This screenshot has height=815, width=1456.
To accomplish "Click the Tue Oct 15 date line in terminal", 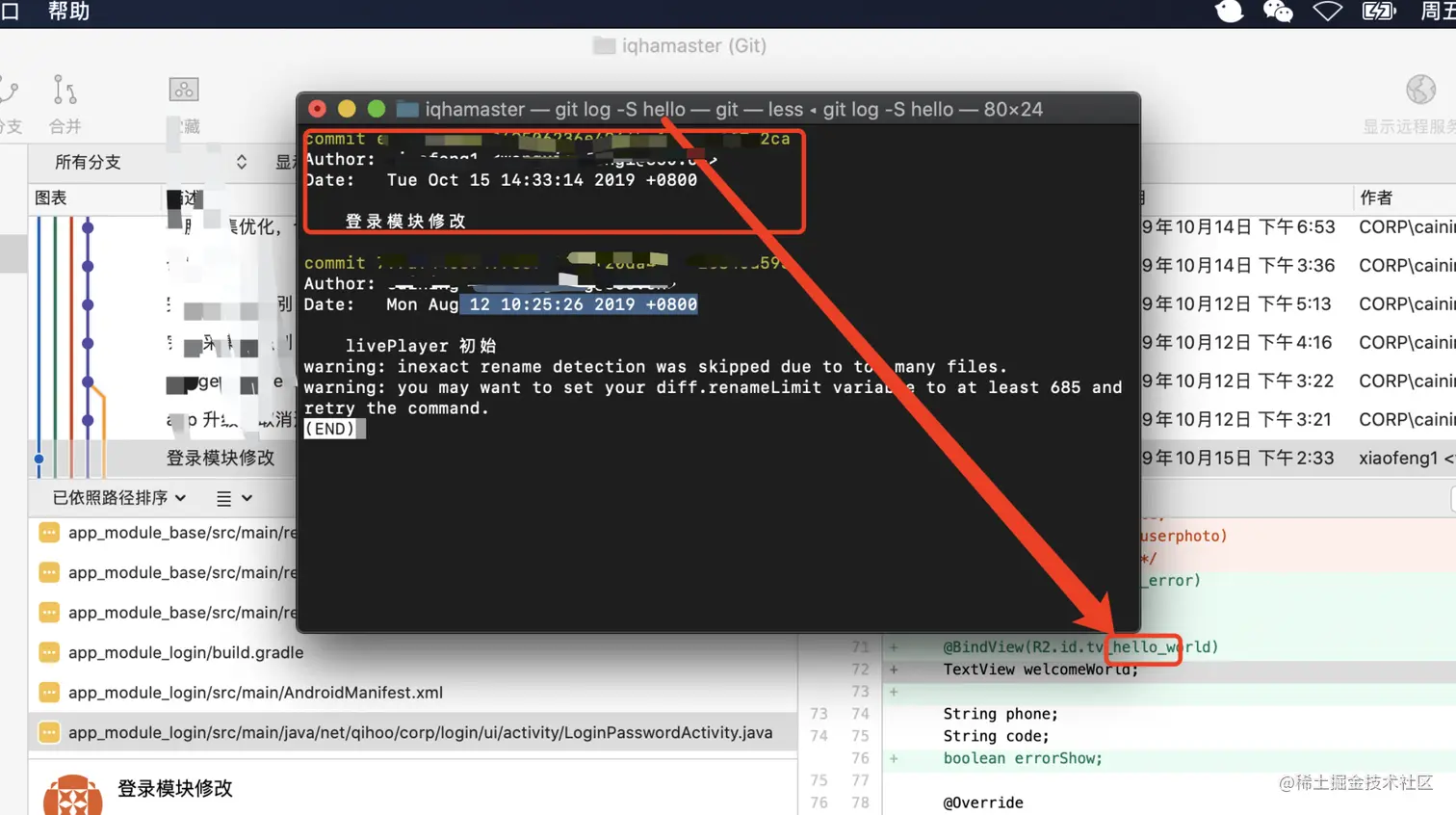I will pyautogui.click(x=501, y=180).
